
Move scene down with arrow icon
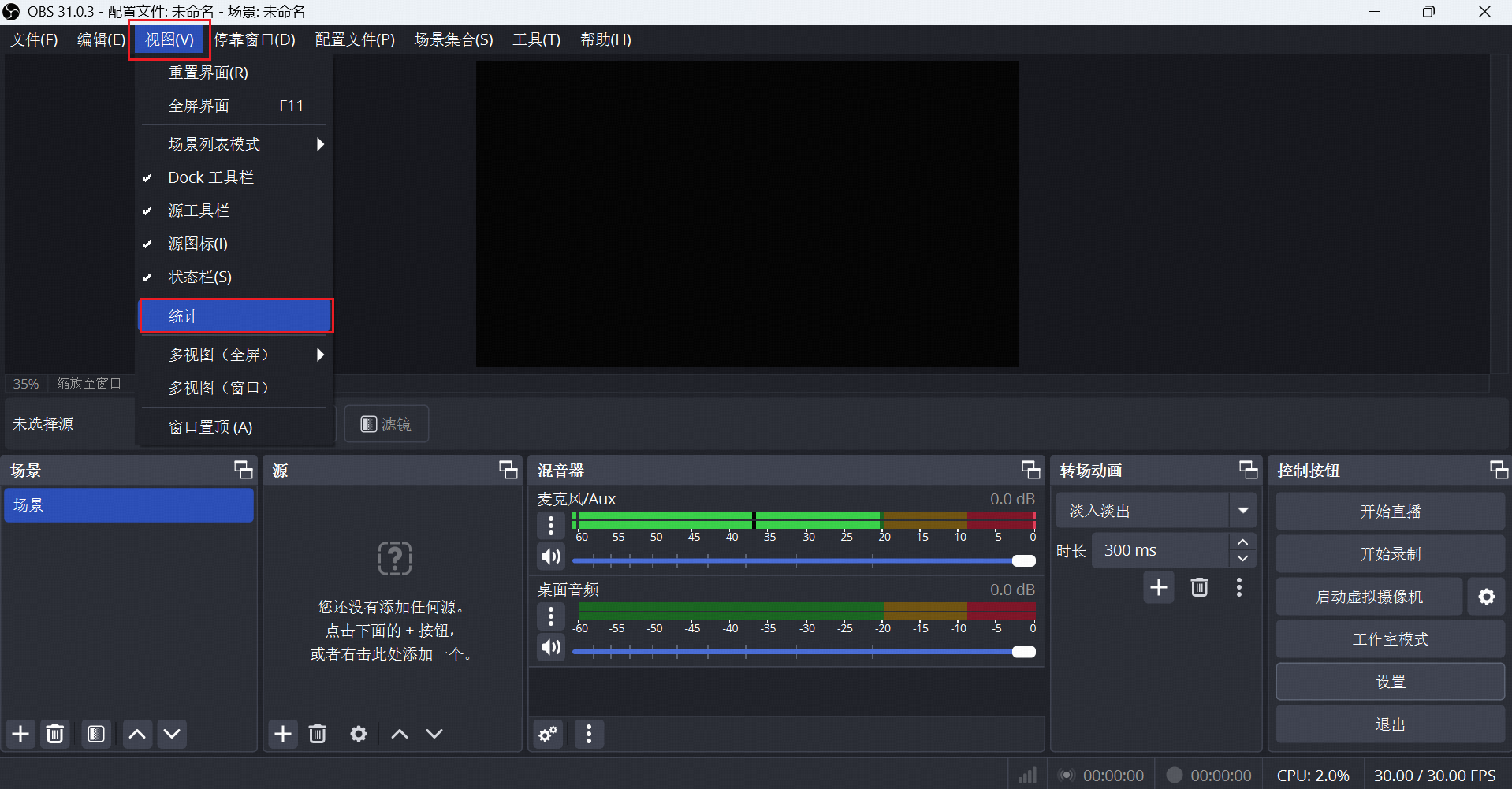(x=172, y=734)
